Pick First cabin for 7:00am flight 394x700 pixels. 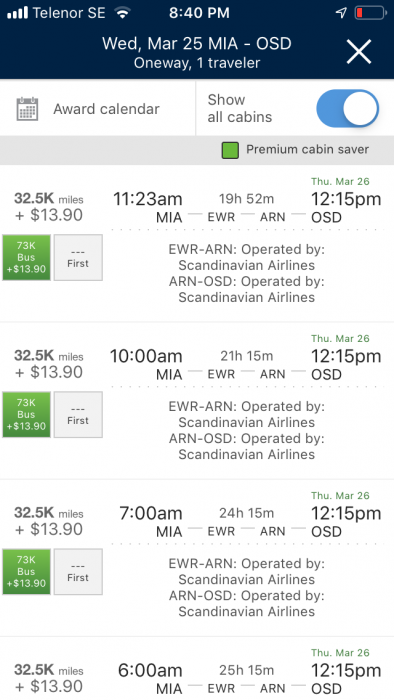click(x=78, y=572)
